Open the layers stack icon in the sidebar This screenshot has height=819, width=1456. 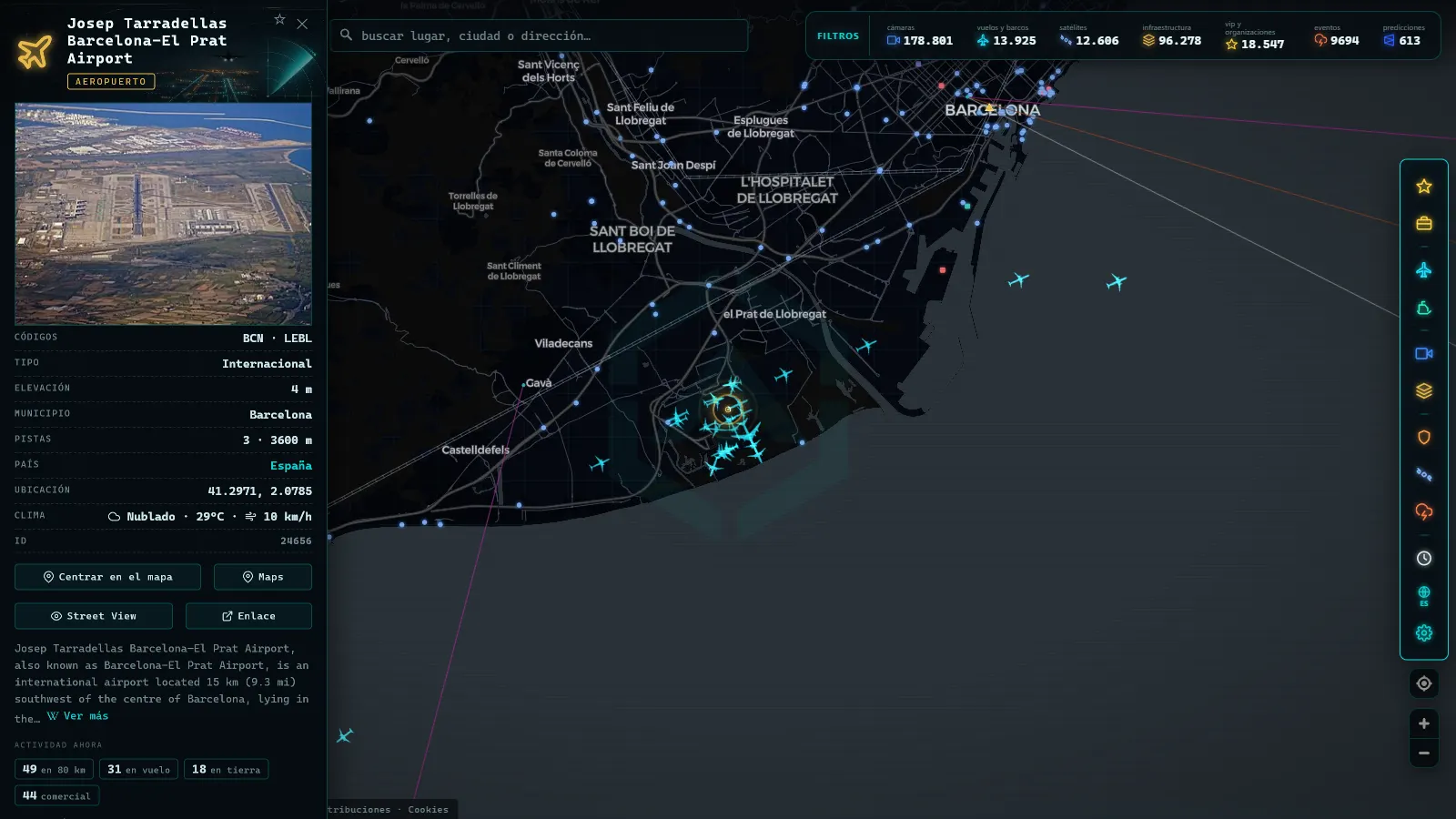tap(1424, 391)
